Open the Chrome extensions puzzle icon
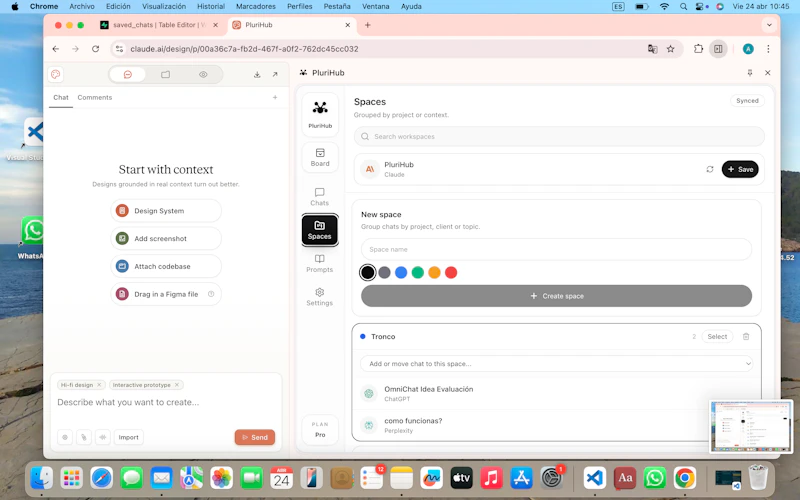 pyautogui.click(x=698, y=49)
